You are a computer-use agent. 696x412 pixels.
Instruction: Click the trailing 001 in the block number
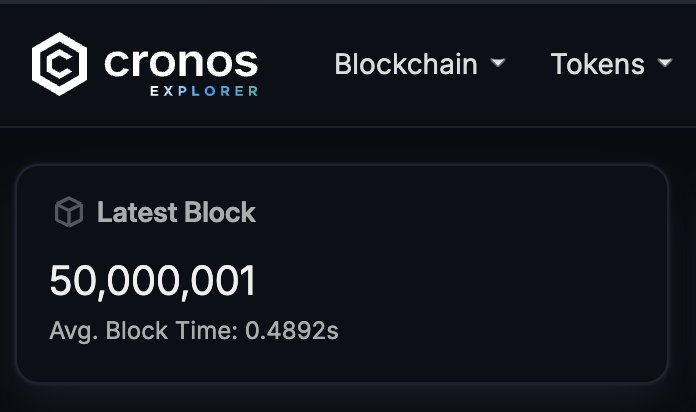(x=229, y=282)
